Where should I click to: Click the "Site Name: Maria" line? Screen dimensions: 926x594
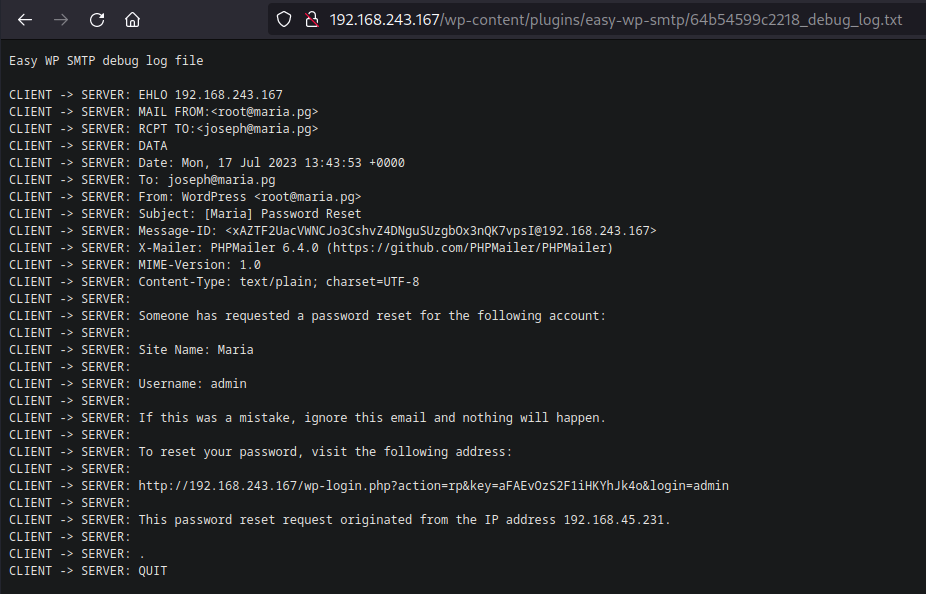(x=196, y=350)
